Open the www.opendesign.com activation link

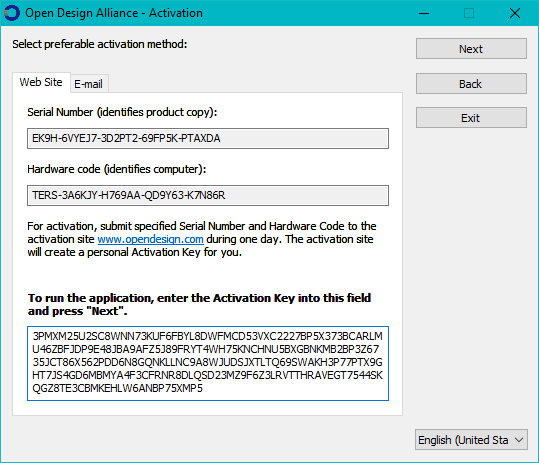151,239
